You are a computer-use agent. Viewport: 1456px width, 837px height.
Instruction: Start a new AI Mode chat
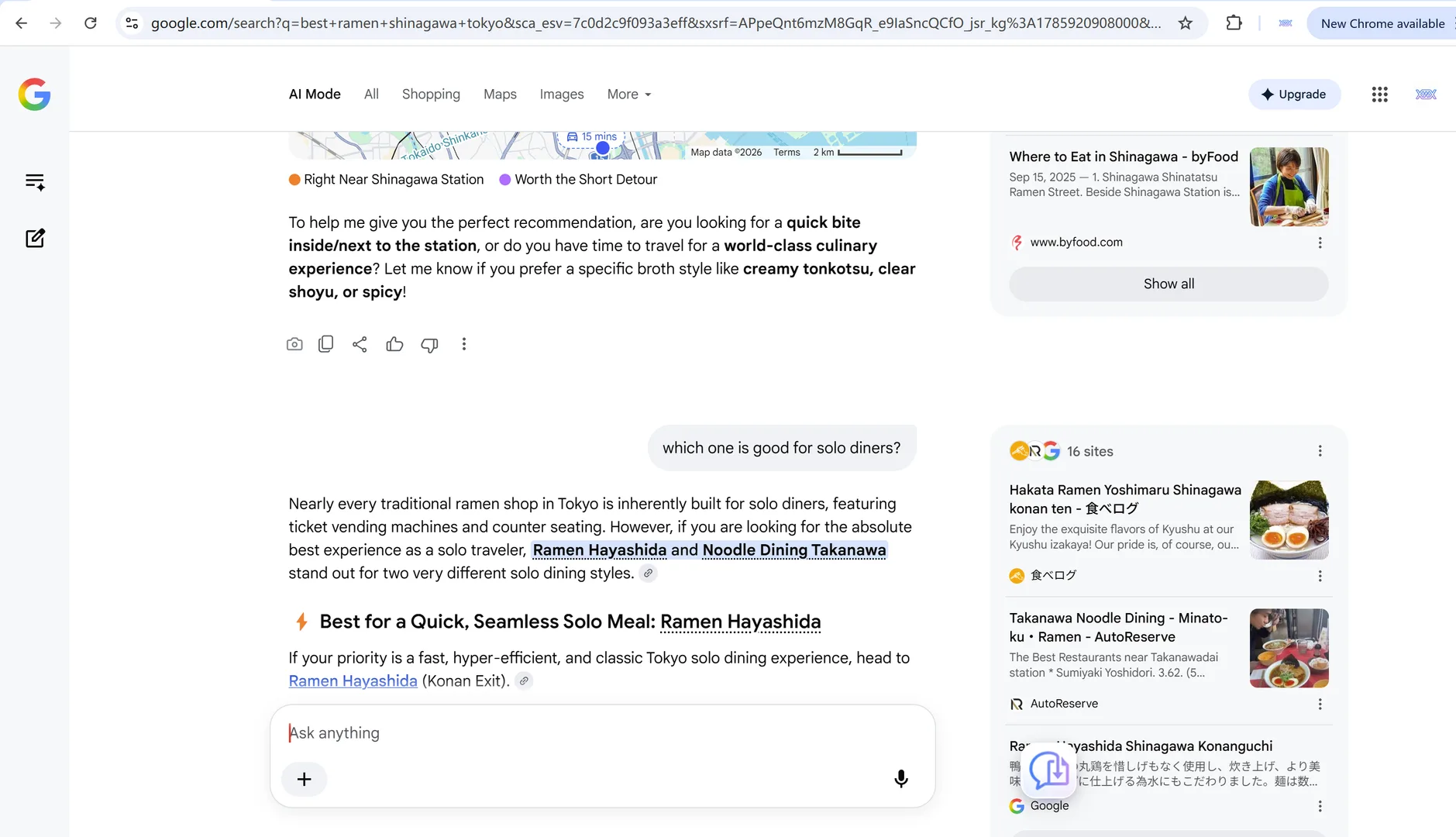35,238
